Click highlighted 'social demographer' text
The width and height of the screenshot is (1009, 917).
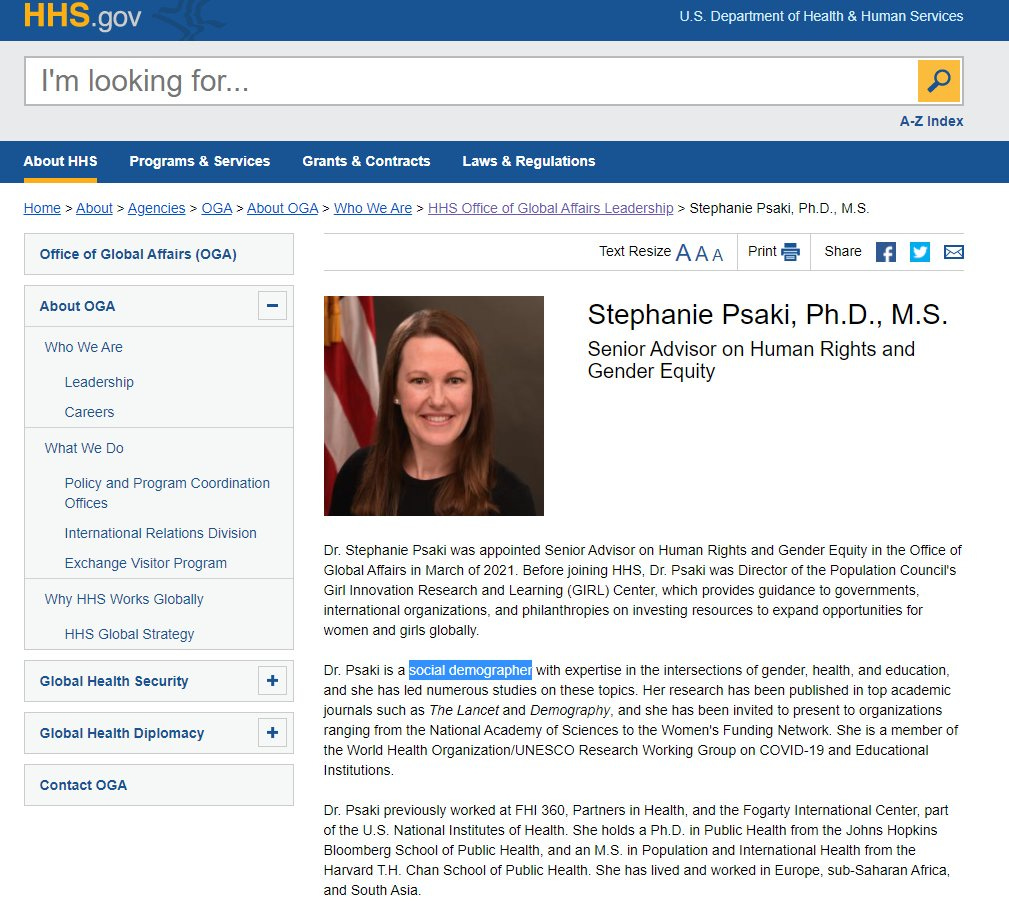pos(470,671)
